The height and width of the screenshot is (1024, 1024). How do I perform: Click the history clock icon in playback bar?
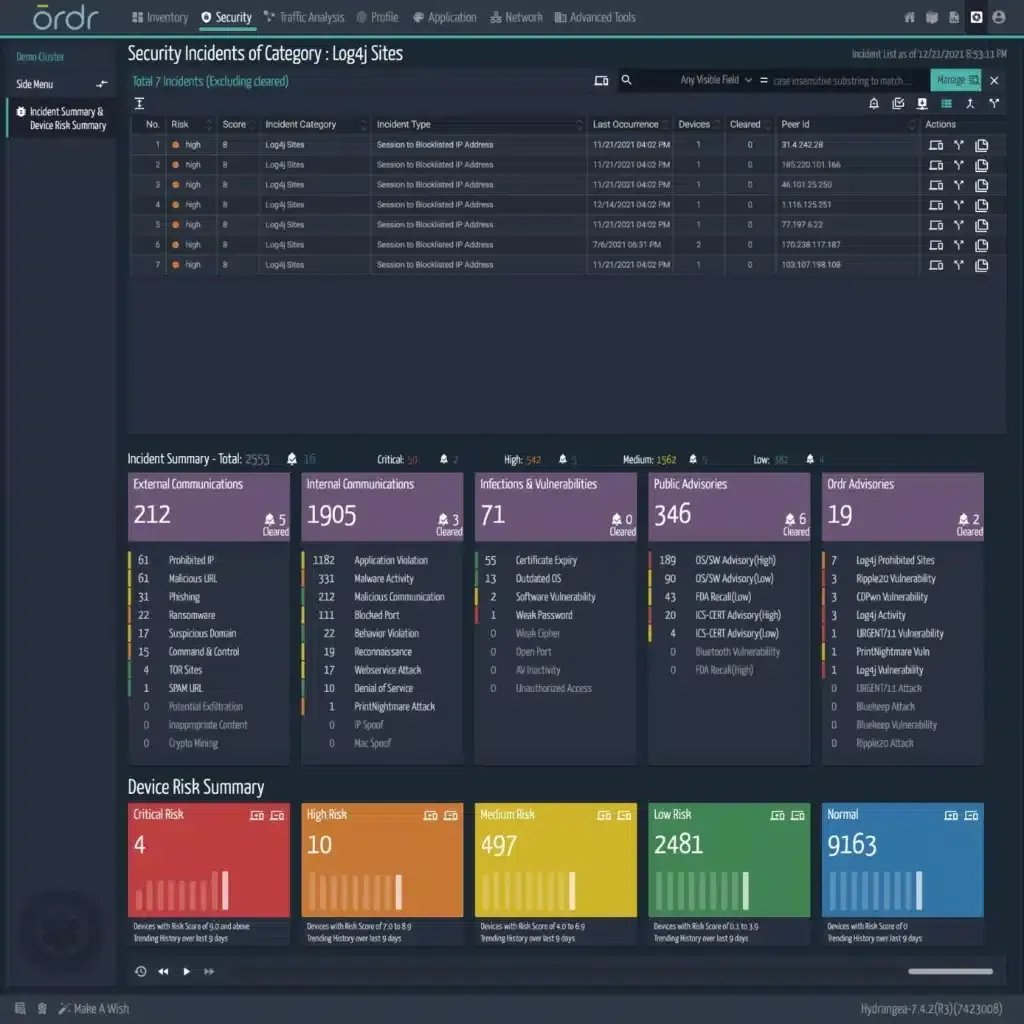click(x=140, y=971)
